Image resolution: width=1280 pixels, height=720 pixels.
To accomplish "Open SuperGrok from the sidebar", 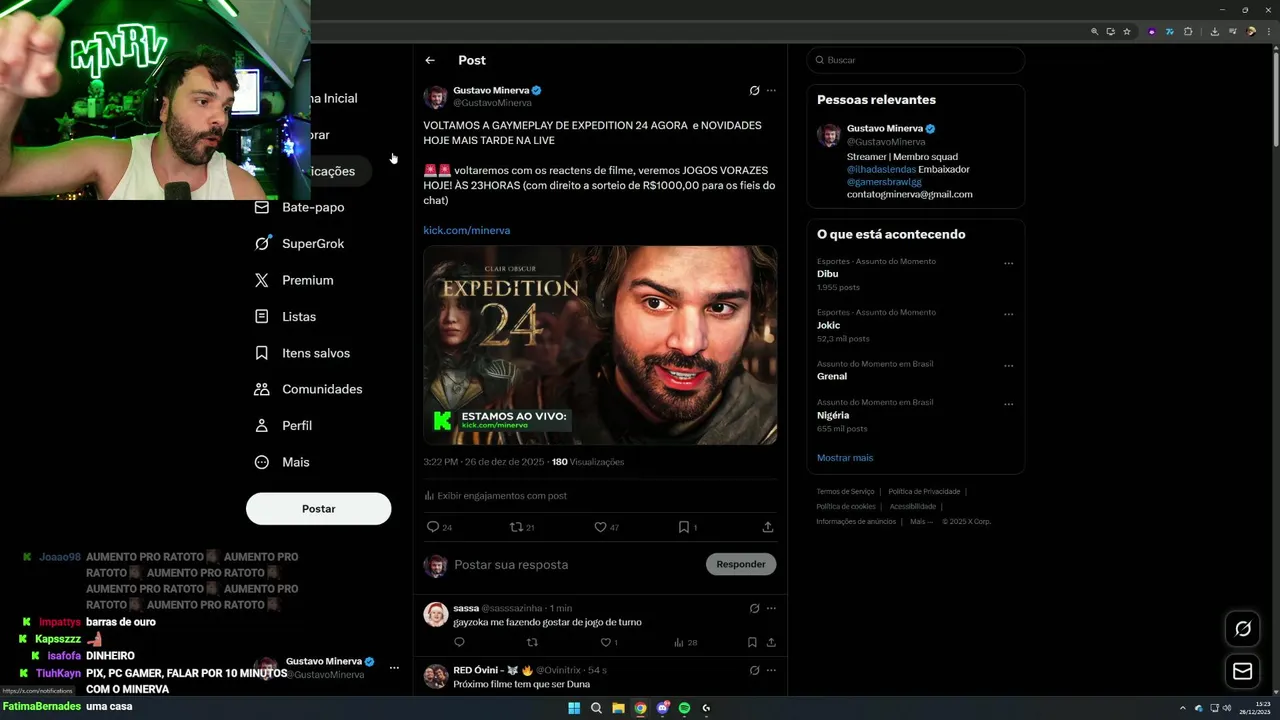I will pyautogui.click(x=300, y=244).
